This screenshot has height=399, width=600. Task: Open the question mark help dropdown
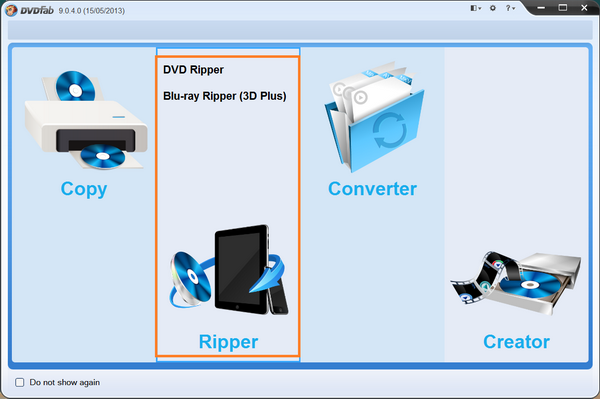coord(510,8)
